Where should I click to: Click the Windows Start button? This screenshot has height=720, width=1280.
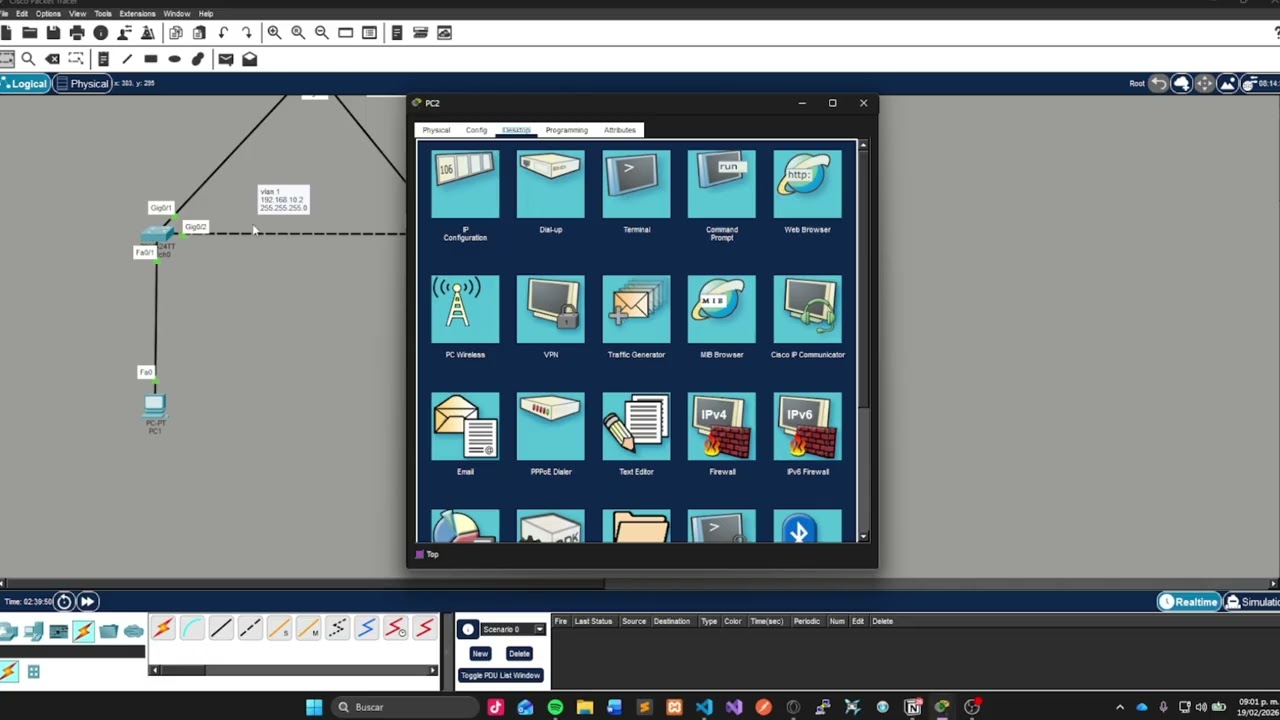tap(314, 707)
